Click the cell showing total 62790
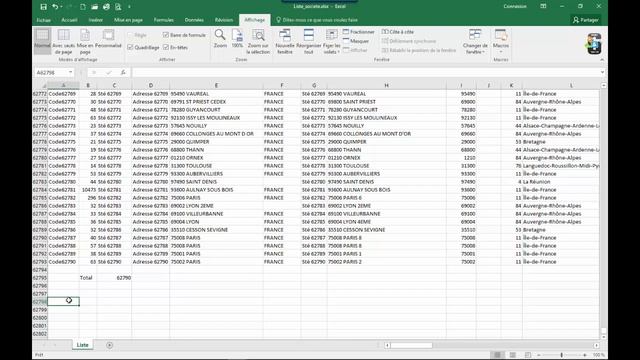 click(114, 278)
